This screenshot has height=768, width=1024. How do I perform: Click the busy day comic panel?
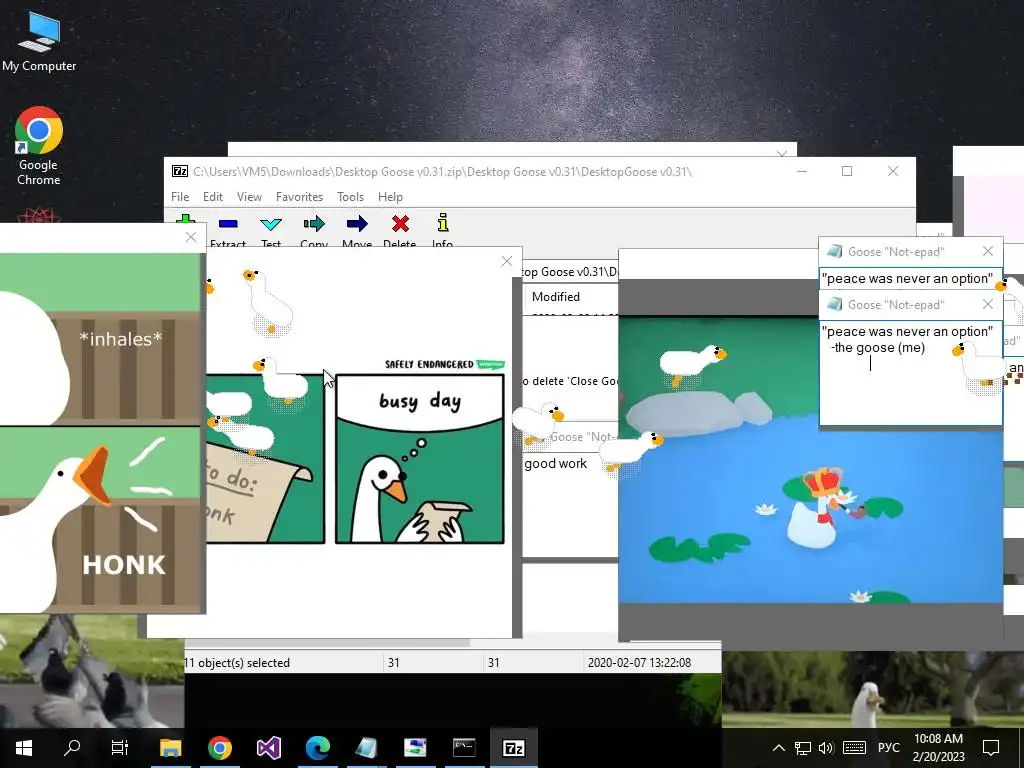point(420,458)
